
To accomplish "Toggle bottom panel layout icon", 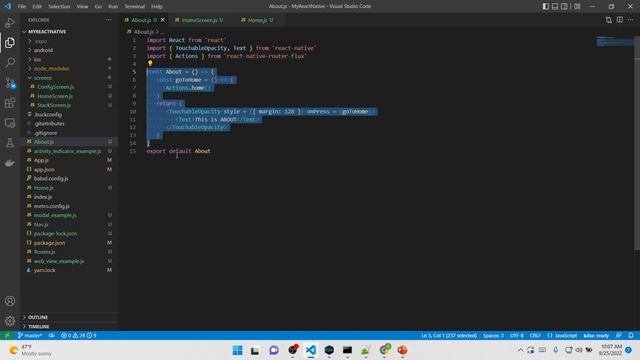I will click(555, 6).
